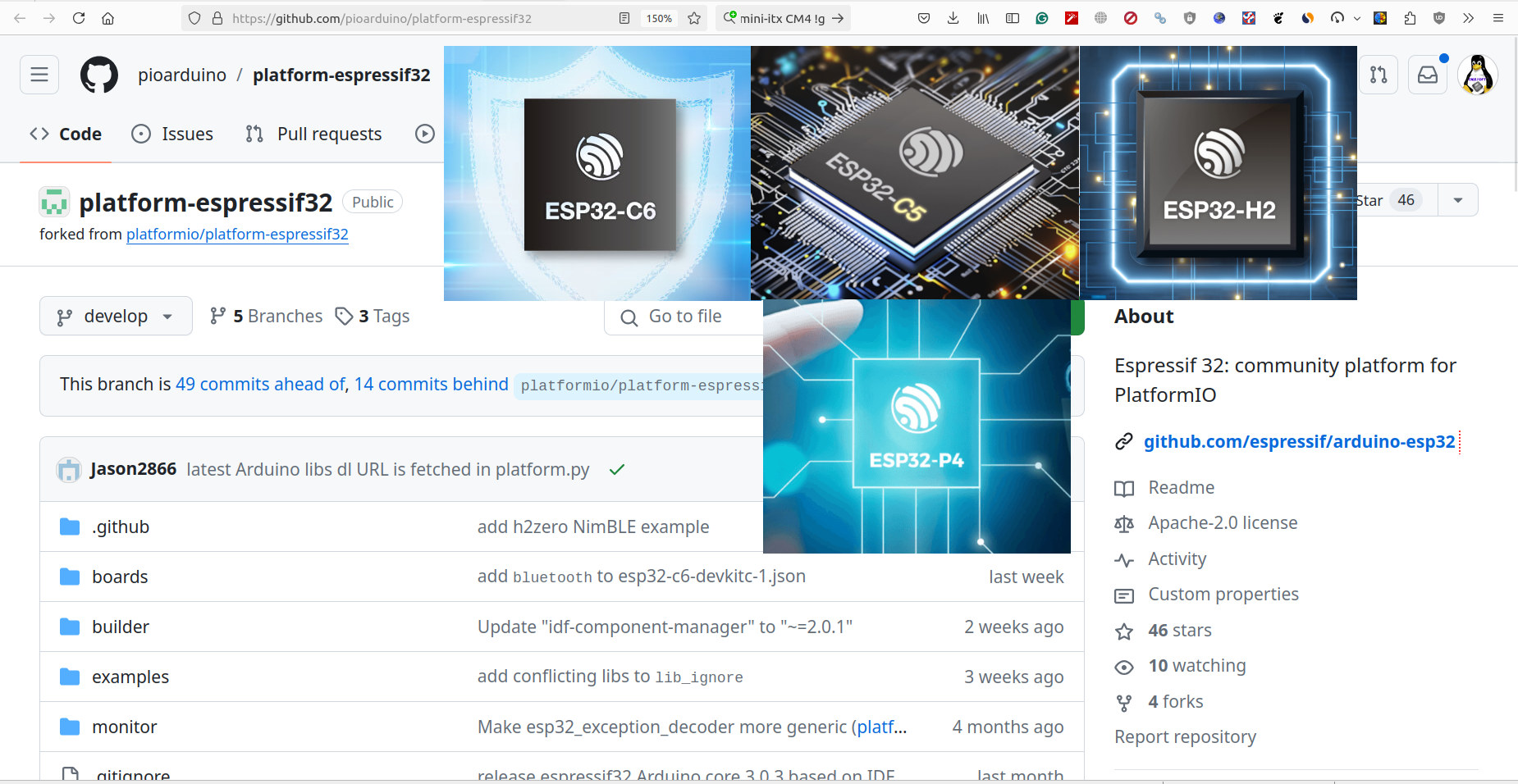The width and height of the screenshot is (1518, 784).
Task: Switch to the Code tab
Action: [66, 134]
